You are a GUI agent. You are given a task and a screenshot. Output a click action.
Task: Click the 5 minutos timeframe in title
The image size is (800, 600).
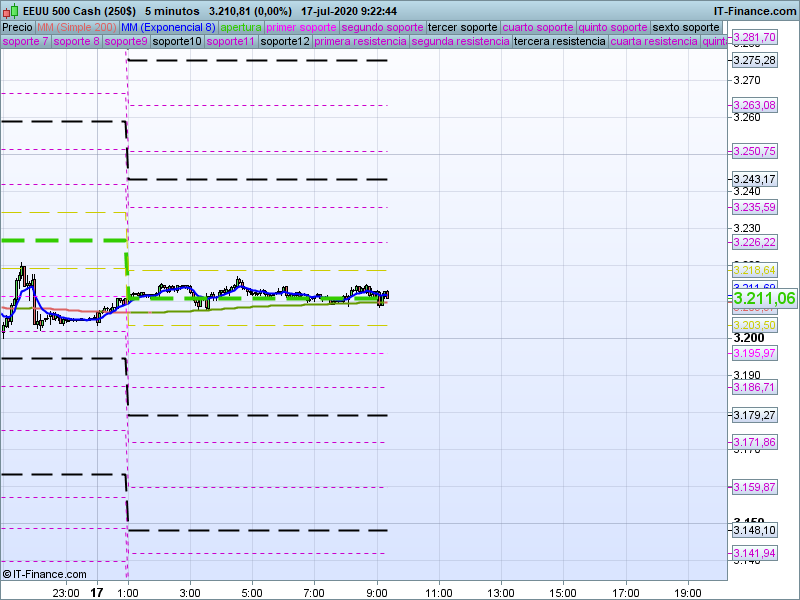171,11
